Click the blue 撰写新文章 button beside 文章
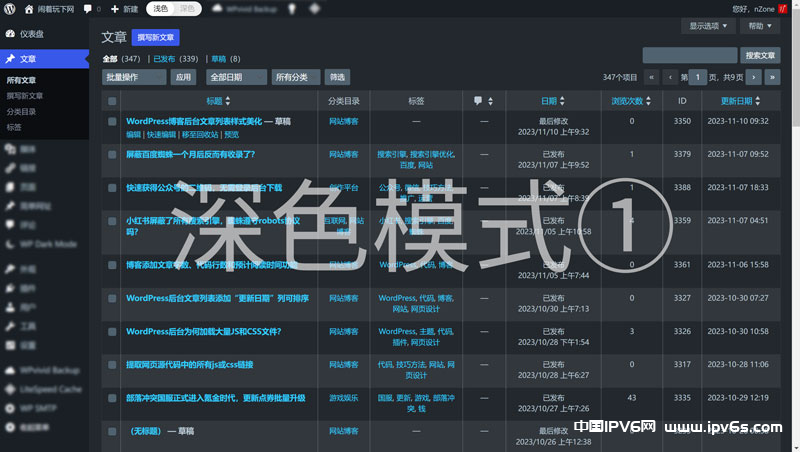Image resolution: width=800 pixels, height=452 pixels. pos(156,37)
